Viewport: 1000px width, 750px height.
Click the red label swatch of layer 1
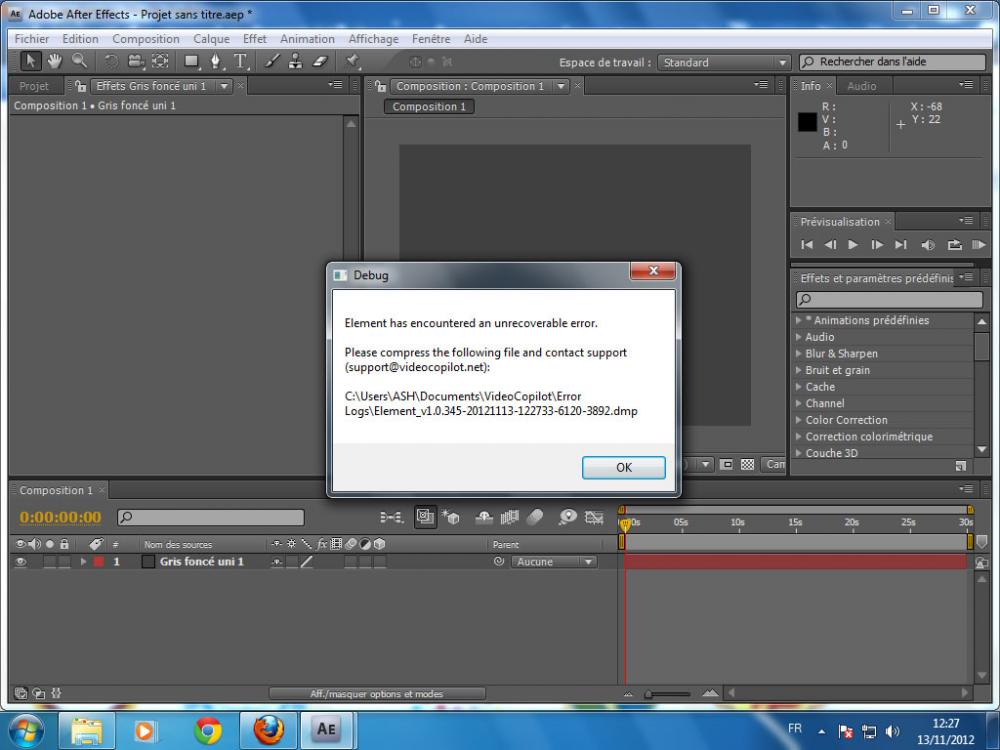coord(99,562)
